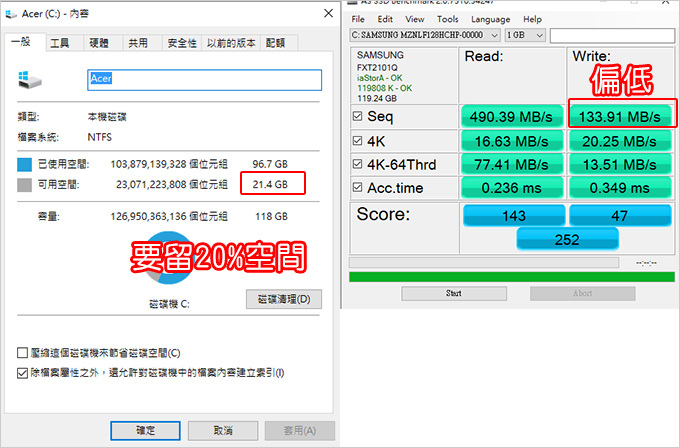This screenshot has width=680, height=448.
Task: Click the Start button in AS SSD Benchmark
Action: [454, 294]
